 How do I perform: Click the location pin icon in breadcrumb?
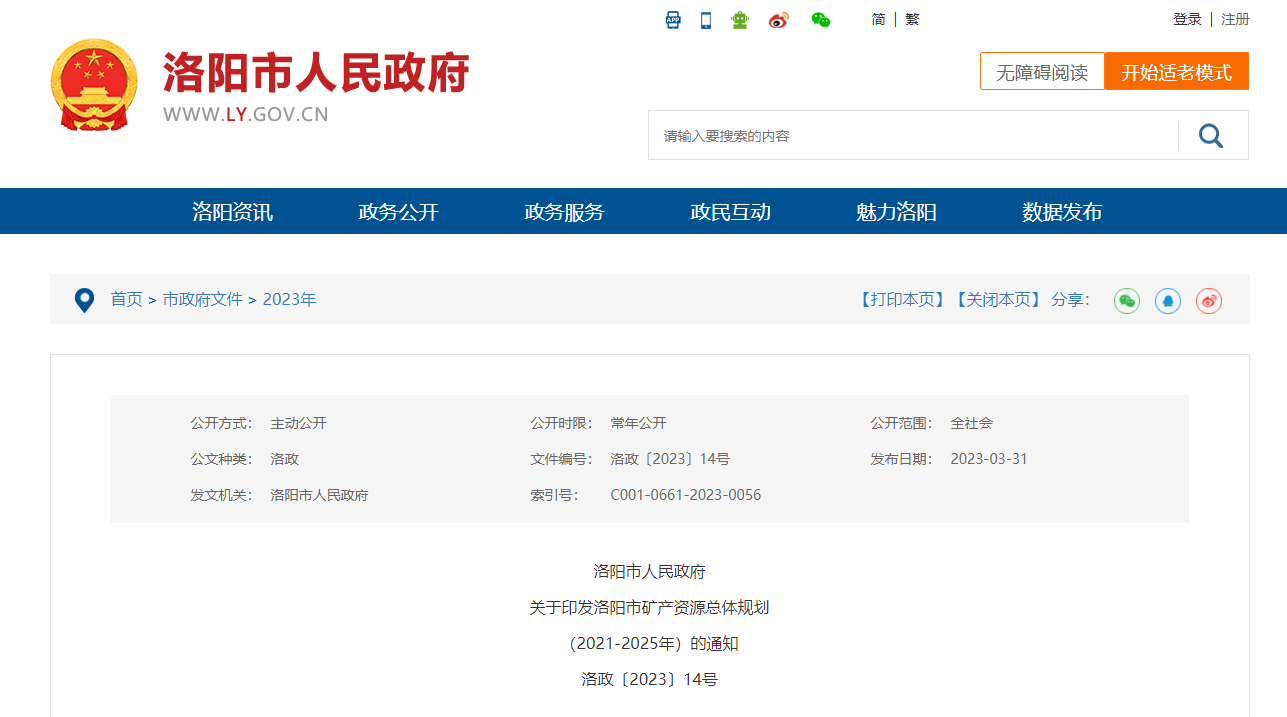tap(85, 300)
